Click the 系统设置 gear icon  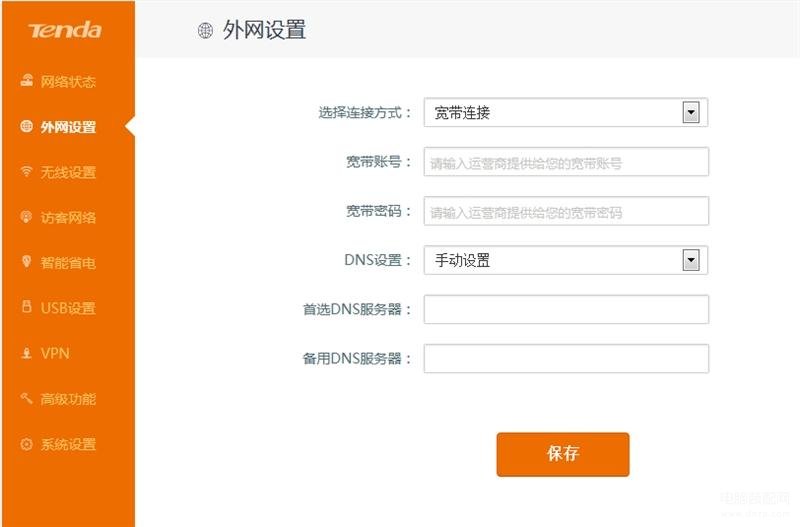pos(27,444)
